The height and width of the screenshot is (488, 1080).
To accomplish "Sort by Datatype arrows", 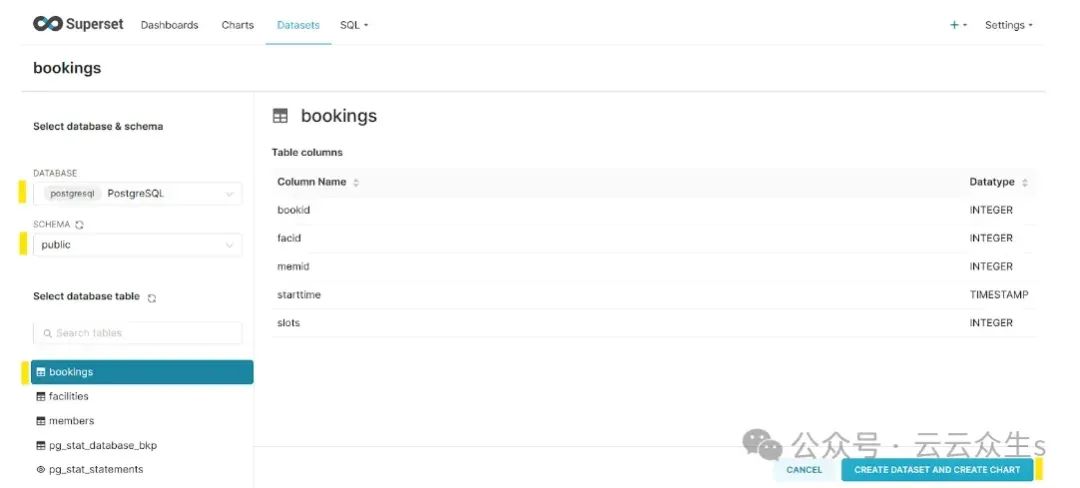I will pos(1024,183).
